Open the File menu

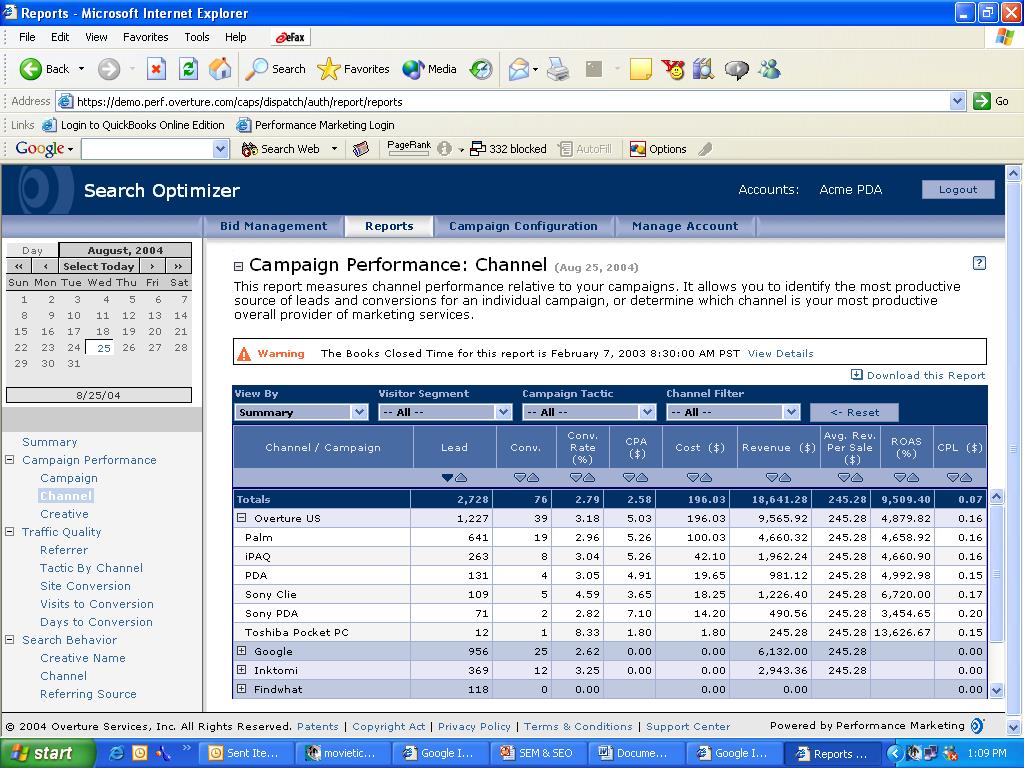coord(27,37)
